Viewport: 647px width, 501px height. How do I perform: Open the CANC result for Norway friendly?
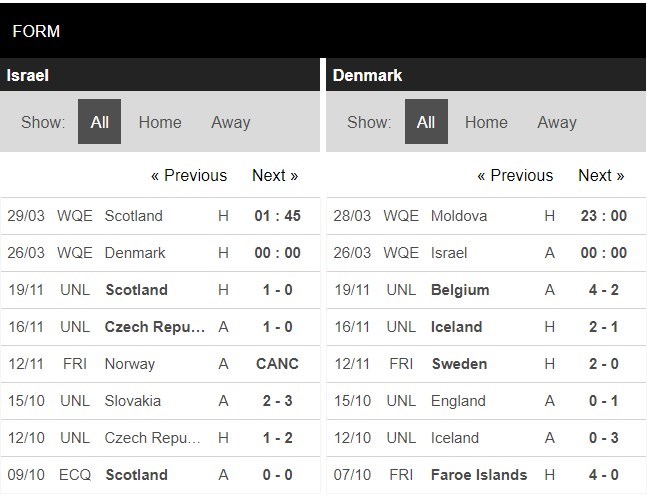(277, 364)
